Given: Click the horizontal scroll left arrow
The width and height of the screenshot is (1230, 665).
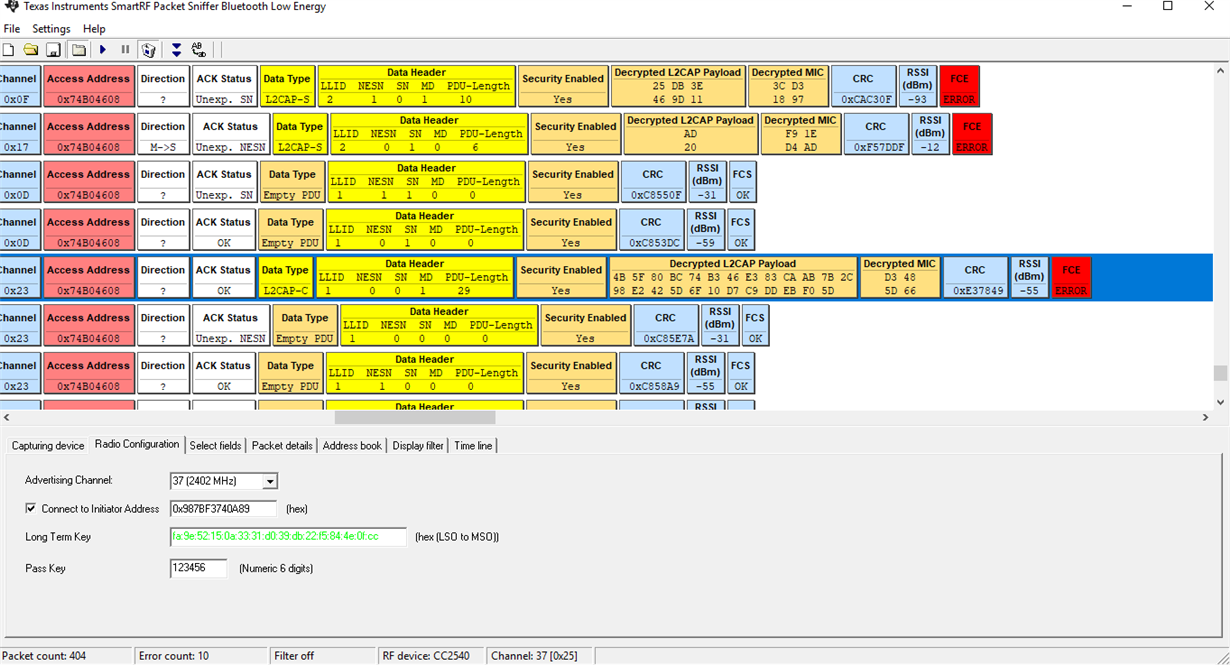Looking at the screenshot, I should coord(8,418).
